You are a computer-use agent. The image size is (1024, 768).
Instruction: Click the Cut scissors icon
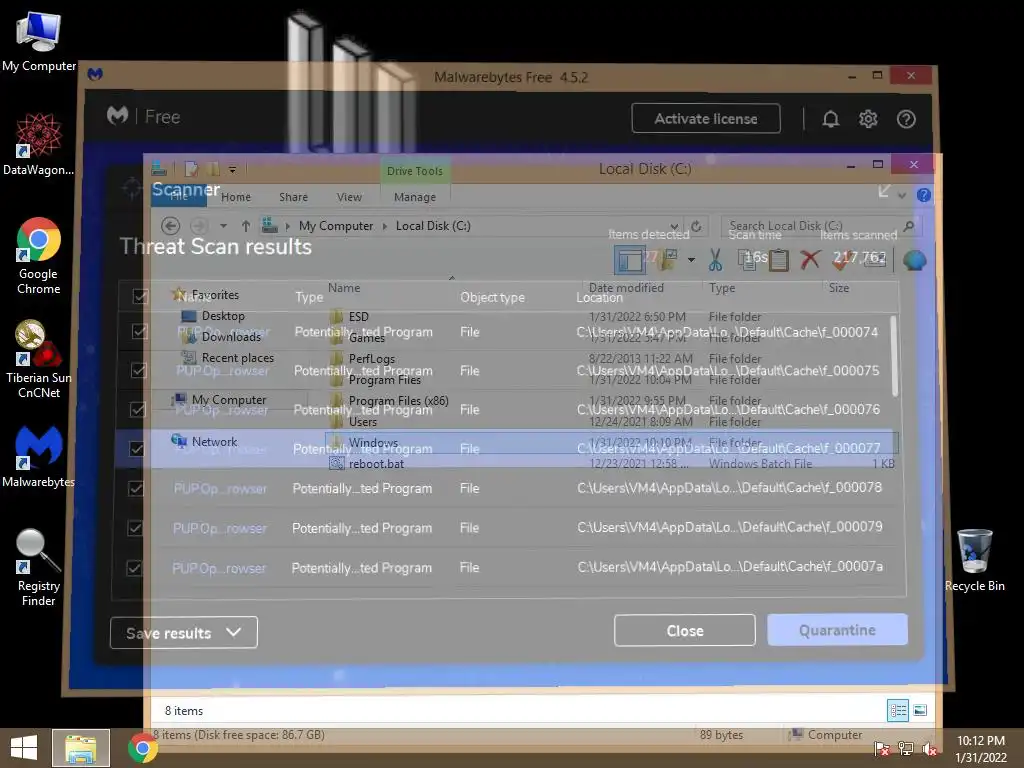click(715, 260)
